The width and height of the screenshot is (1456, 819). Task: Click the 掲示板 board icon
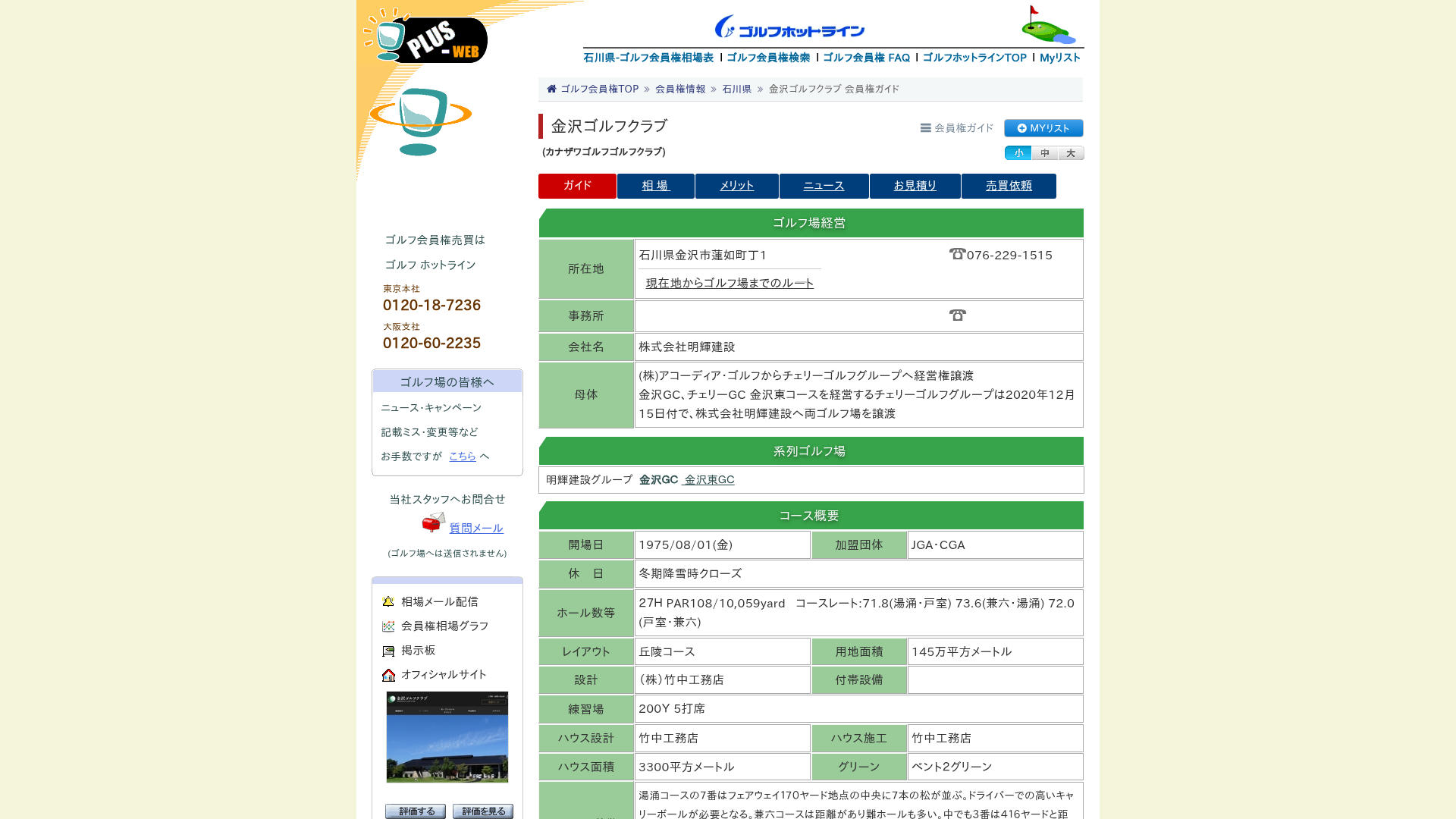pyautogui.click(x=388, y=651)
